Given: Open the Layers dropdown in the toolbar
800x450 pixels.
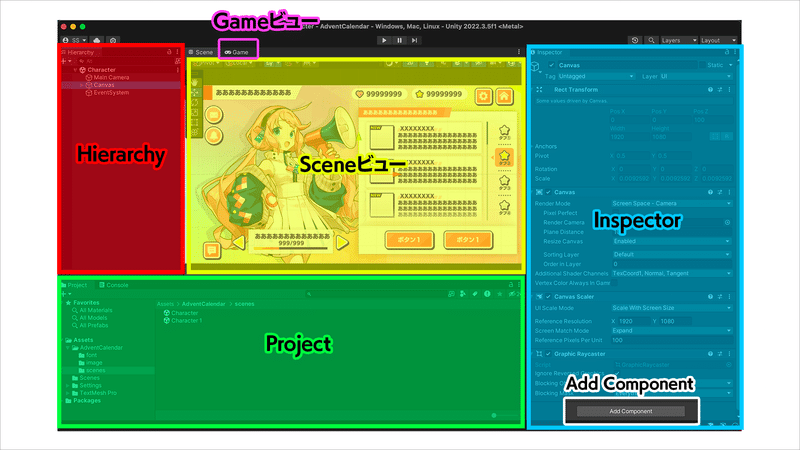Looking at the screenshot, I should 679,40.
